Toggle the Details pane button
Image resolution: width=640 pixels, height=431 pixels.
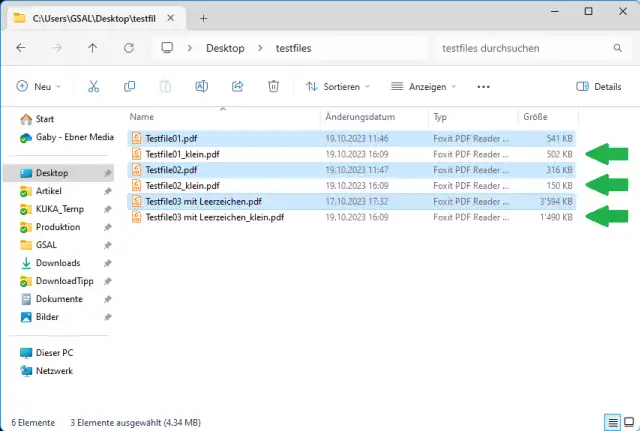600,87
